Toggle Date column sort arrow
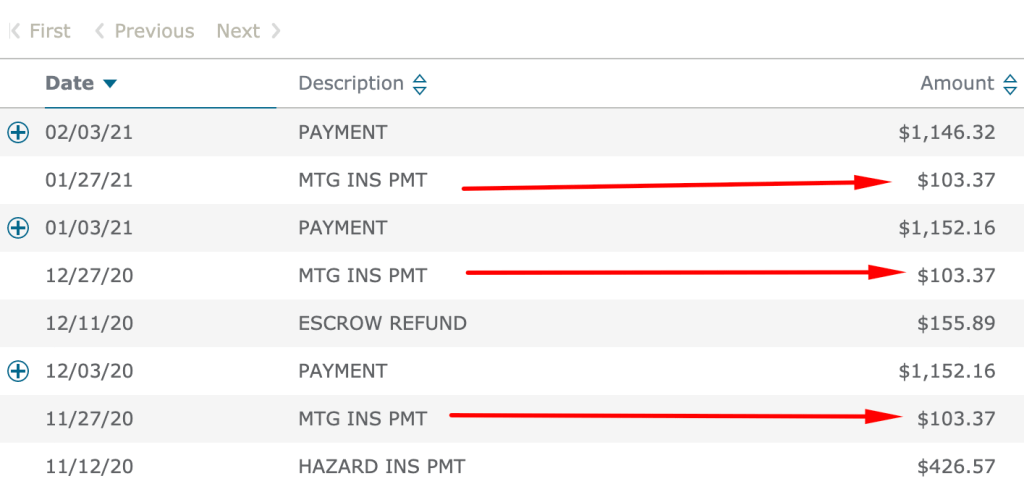Screen dimensions: 1024x497 coord(110,84)
